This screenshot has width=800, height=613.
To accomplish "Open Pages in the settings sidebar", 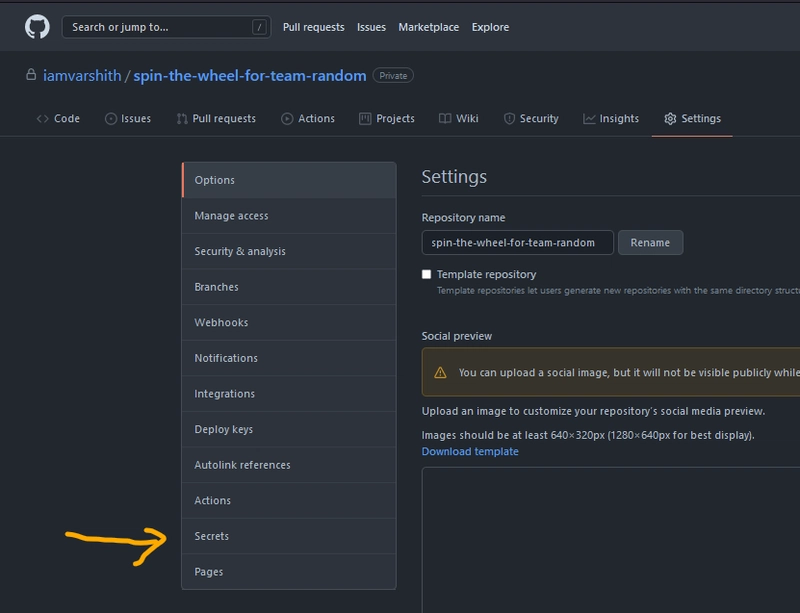I will click(x=289, y=572).
